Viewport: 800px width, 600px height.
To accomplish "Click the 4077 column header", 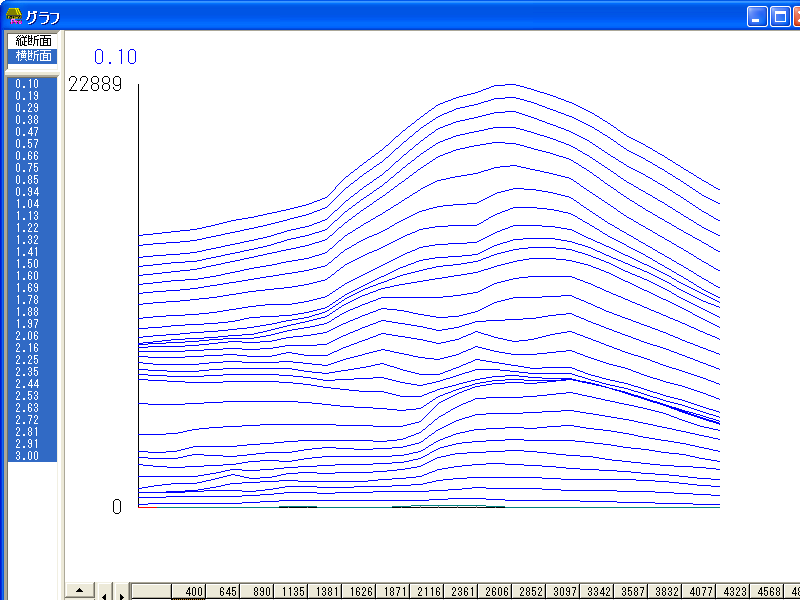I will click(x=699, y=592).
